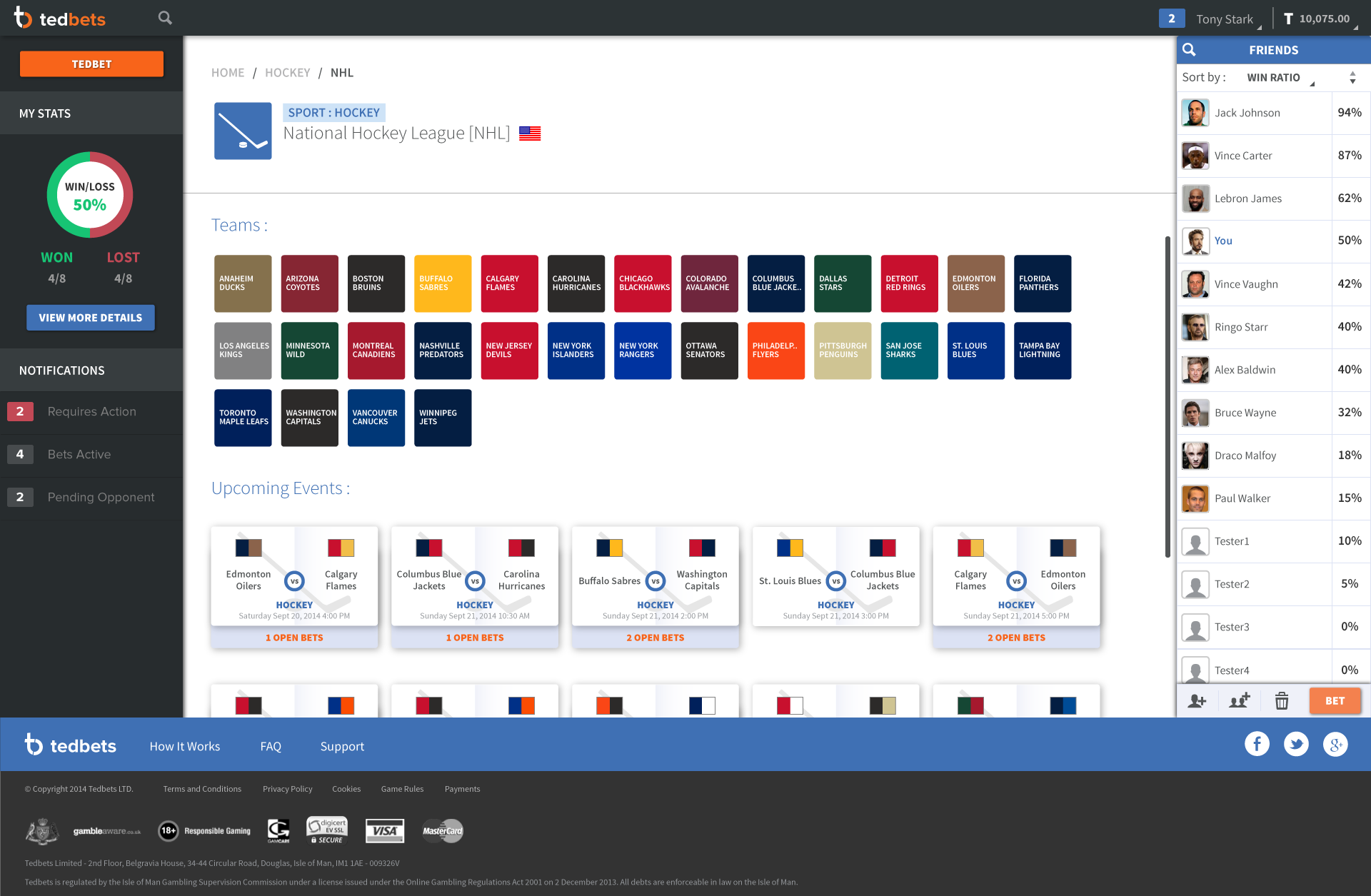1371x896 pixels.
Task: Open Requires Action notifications
Action: click(x=91, y=412)
